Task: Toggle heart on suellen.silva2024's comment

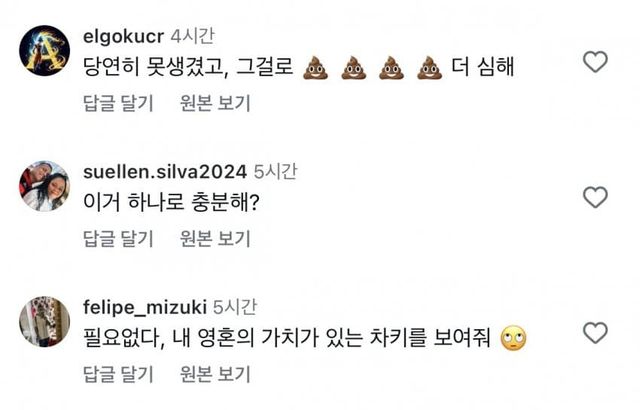Action: [x=595, y=197]
